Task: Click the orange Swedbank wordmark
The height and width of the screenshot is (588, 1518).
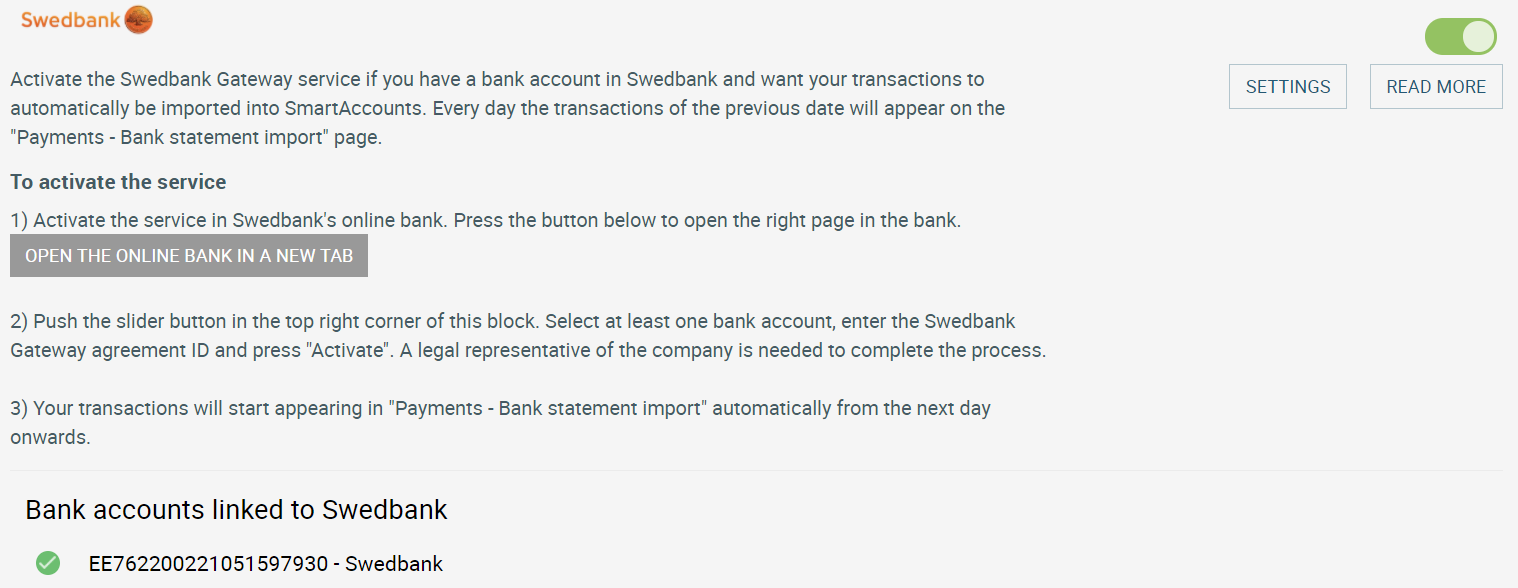Action: pyautogui.click(x=70, y=20)
